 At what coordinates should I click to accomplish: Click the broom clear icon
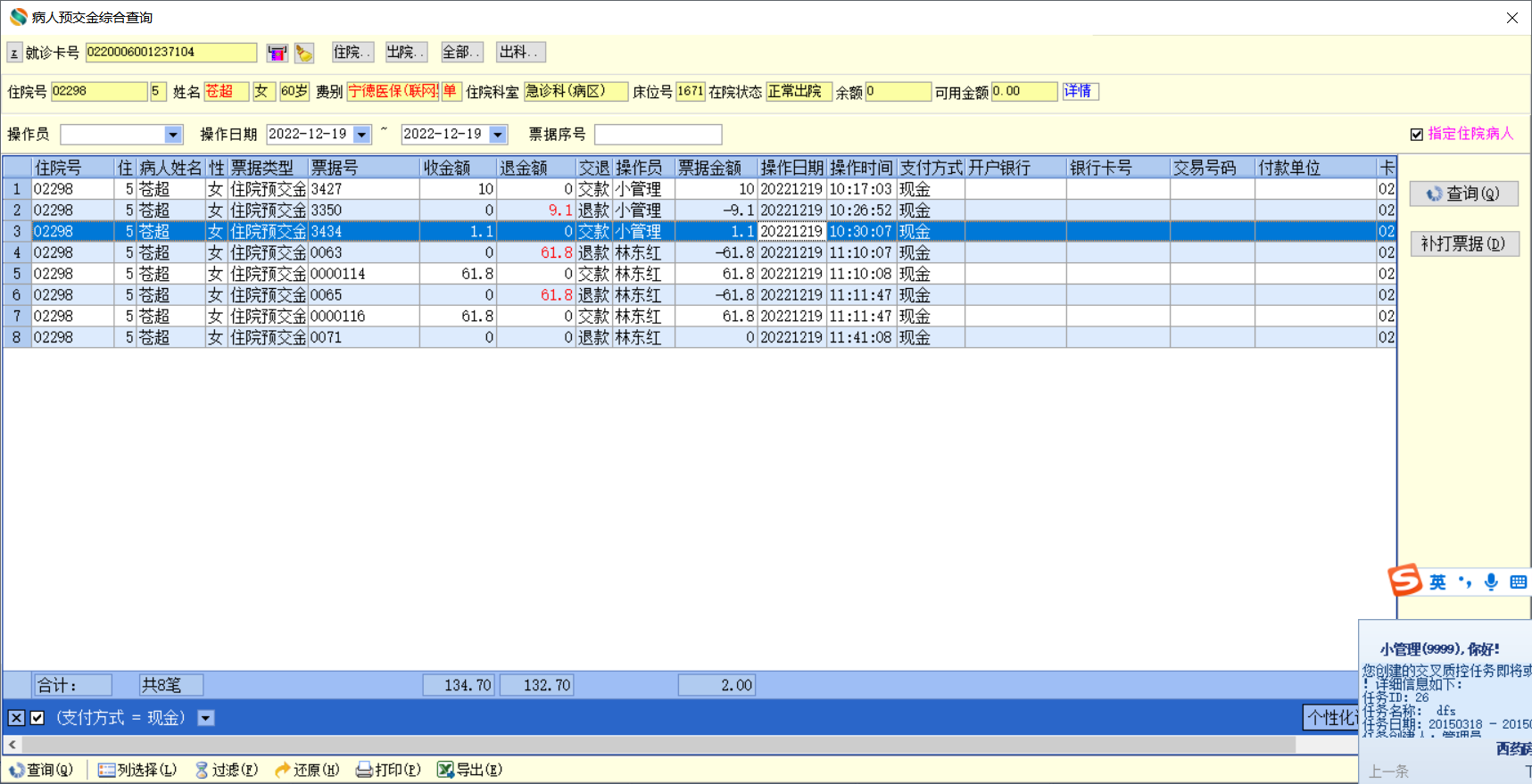304,53
